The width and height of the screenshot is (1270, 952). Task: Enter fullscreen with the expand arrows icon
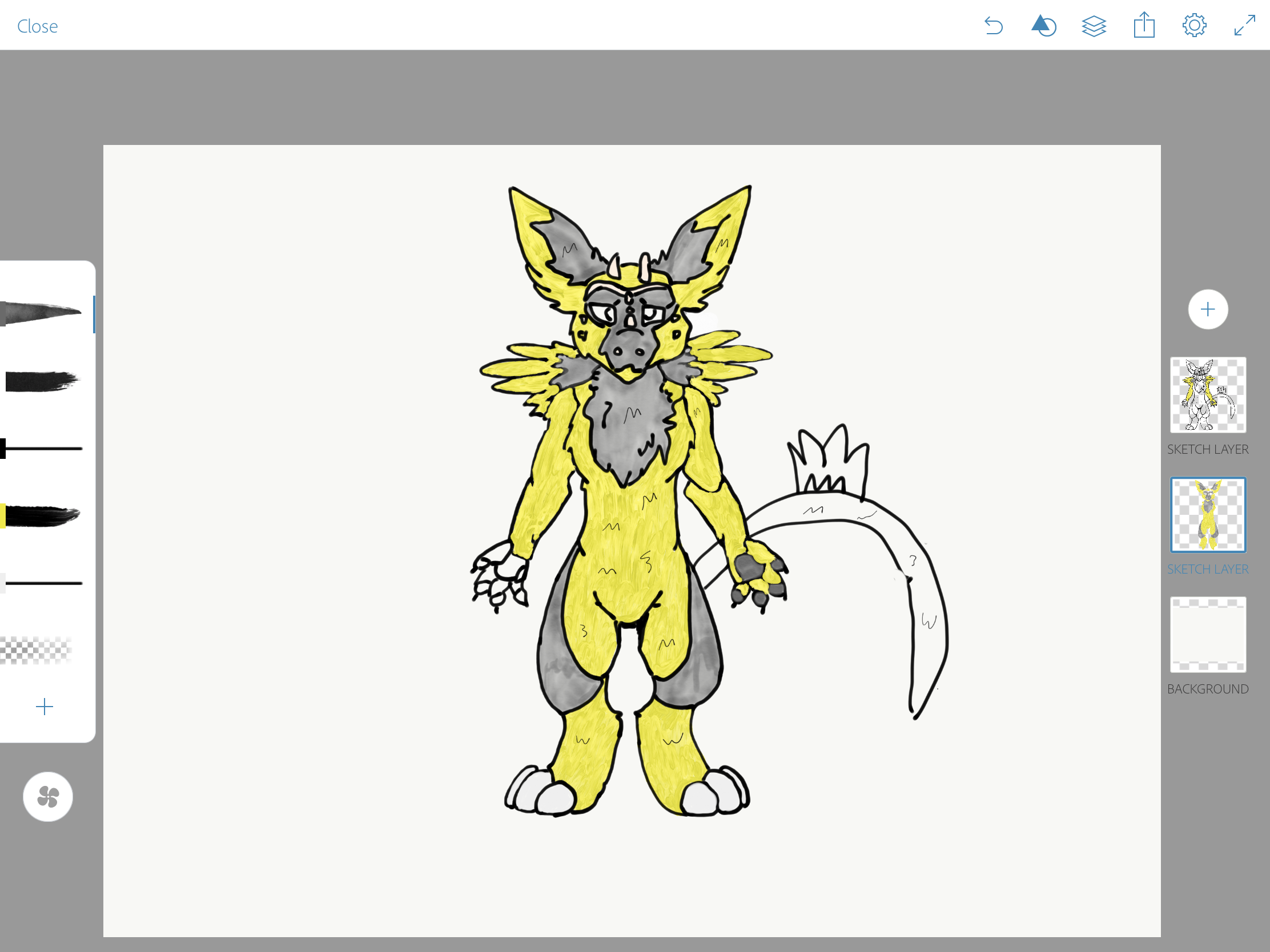click(x=1245, y=26)
